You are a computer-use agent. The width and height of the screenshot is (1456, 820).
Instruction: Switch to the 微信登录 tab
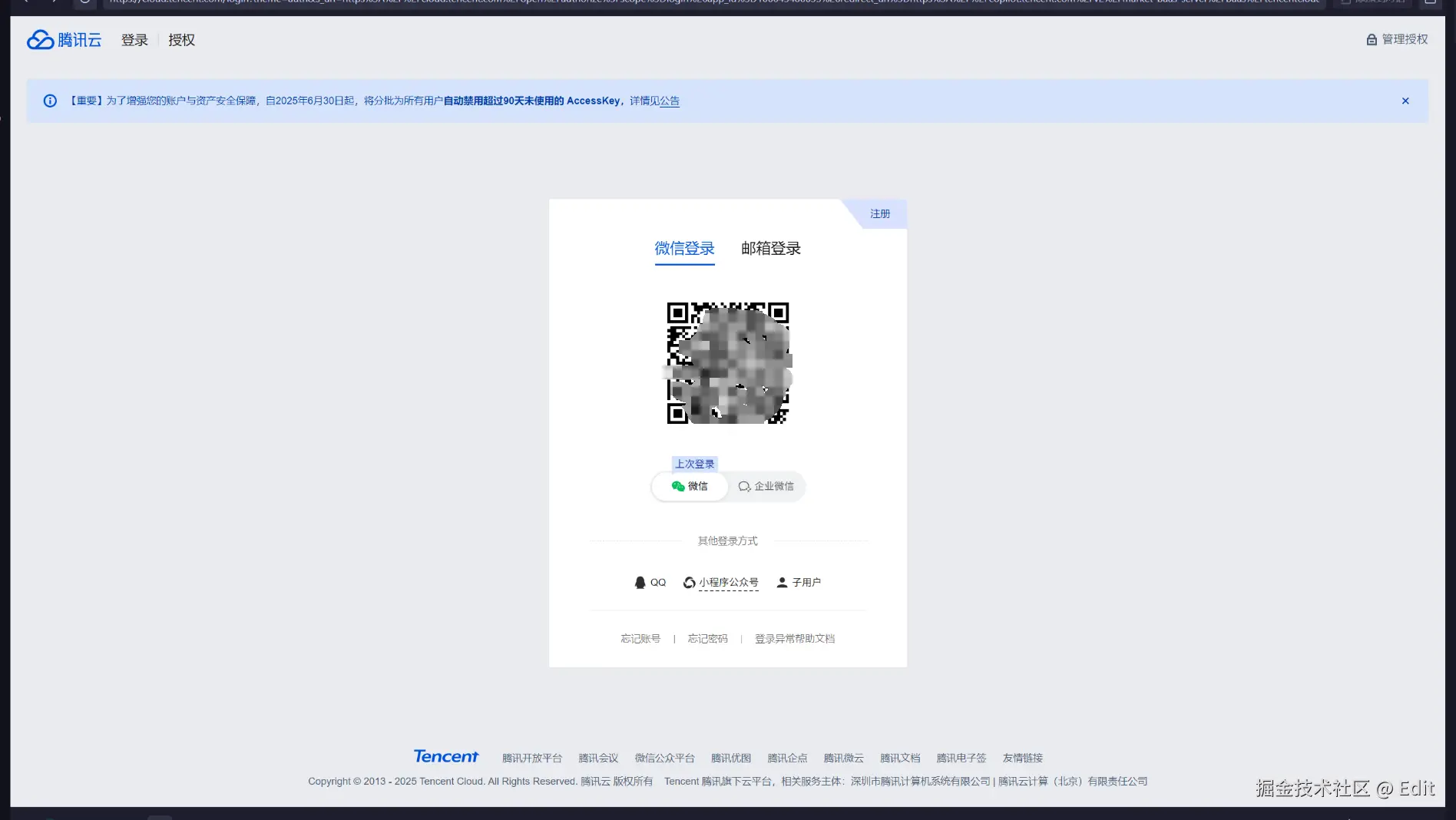tap(684, 248)
